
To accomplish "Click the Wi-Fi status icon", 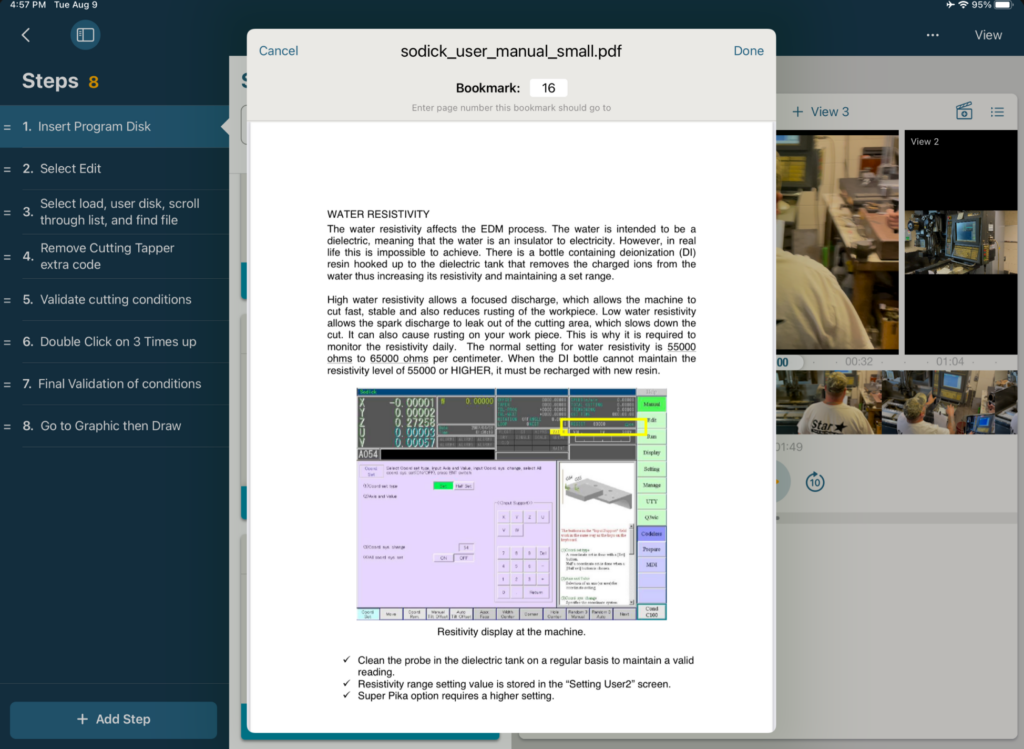I will 963,5.
